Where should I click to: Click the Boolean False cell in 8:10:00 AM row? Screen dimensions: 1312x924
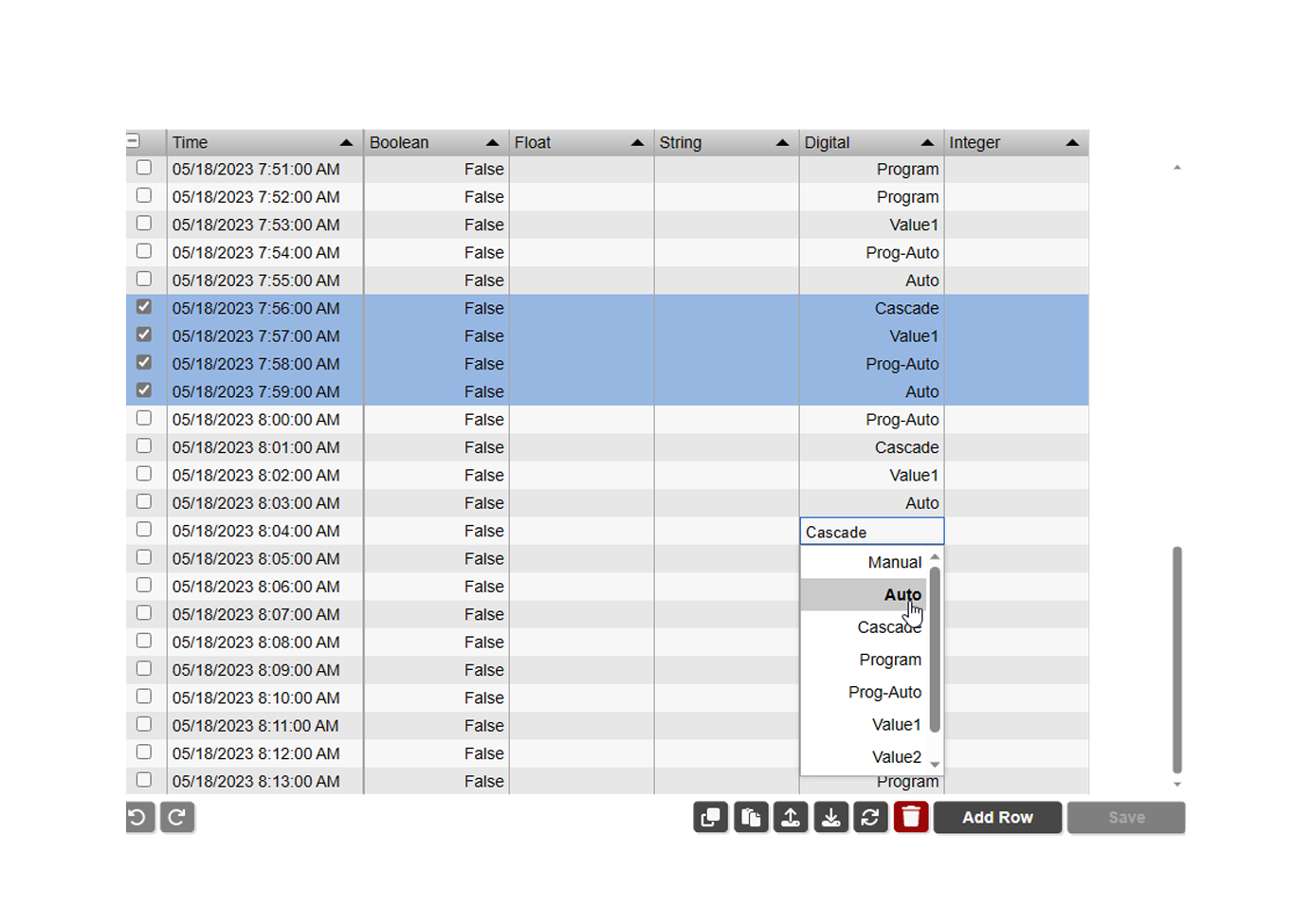click(436, 698)
